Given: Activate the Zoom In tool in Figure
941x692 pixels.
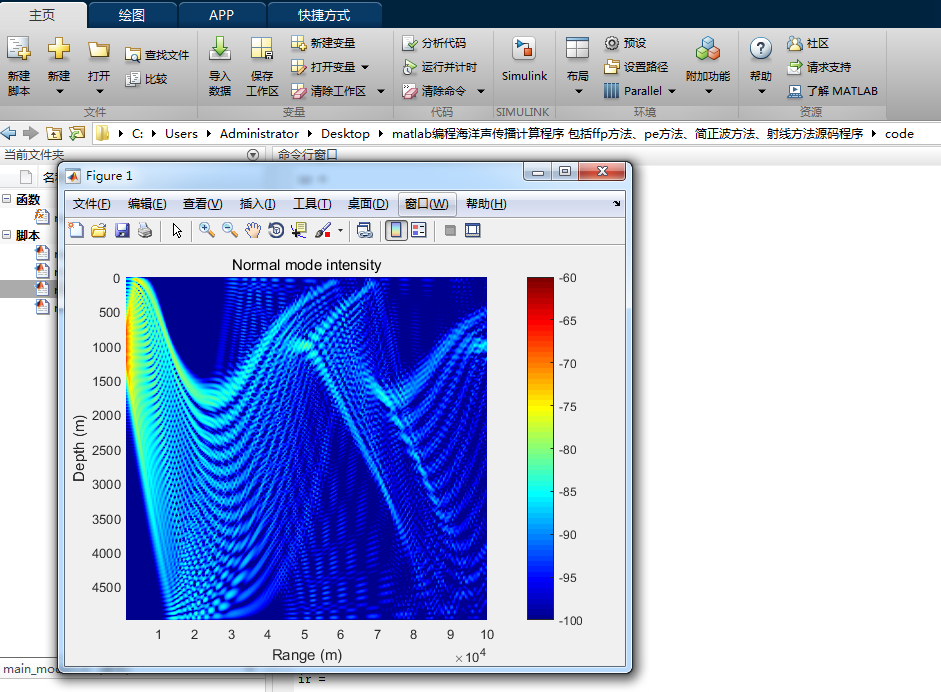Looking at the screenshot, I should point(207,230).
